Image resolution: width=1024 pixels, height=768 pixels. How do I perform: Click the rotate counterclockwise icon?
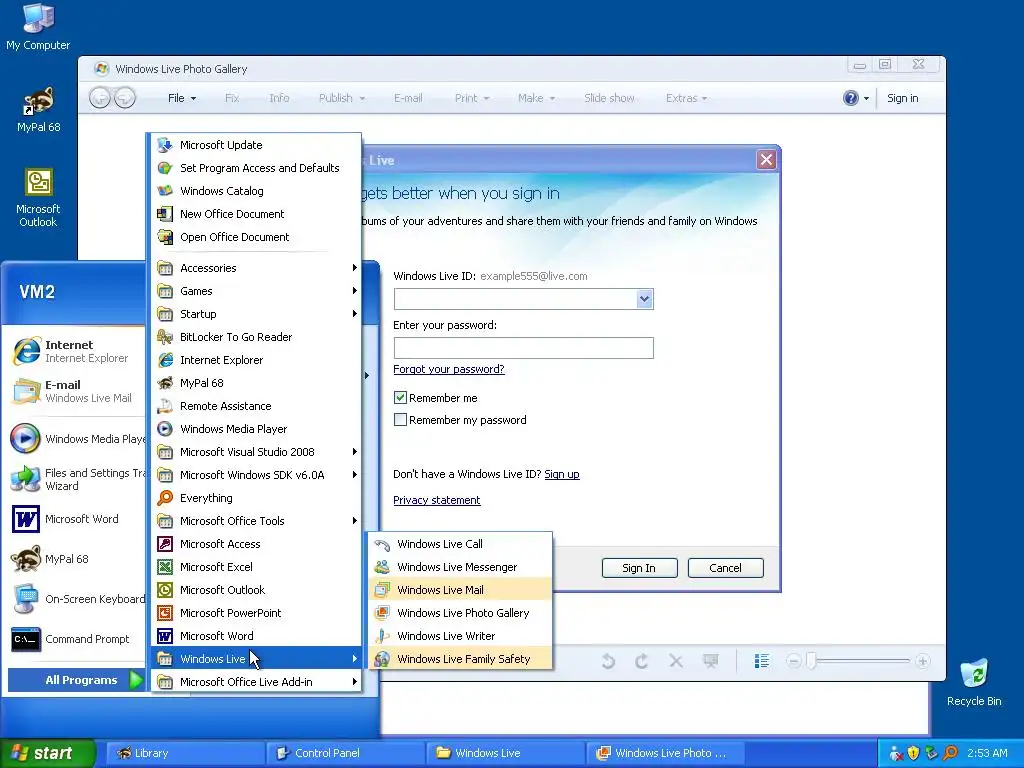(608, 661)
